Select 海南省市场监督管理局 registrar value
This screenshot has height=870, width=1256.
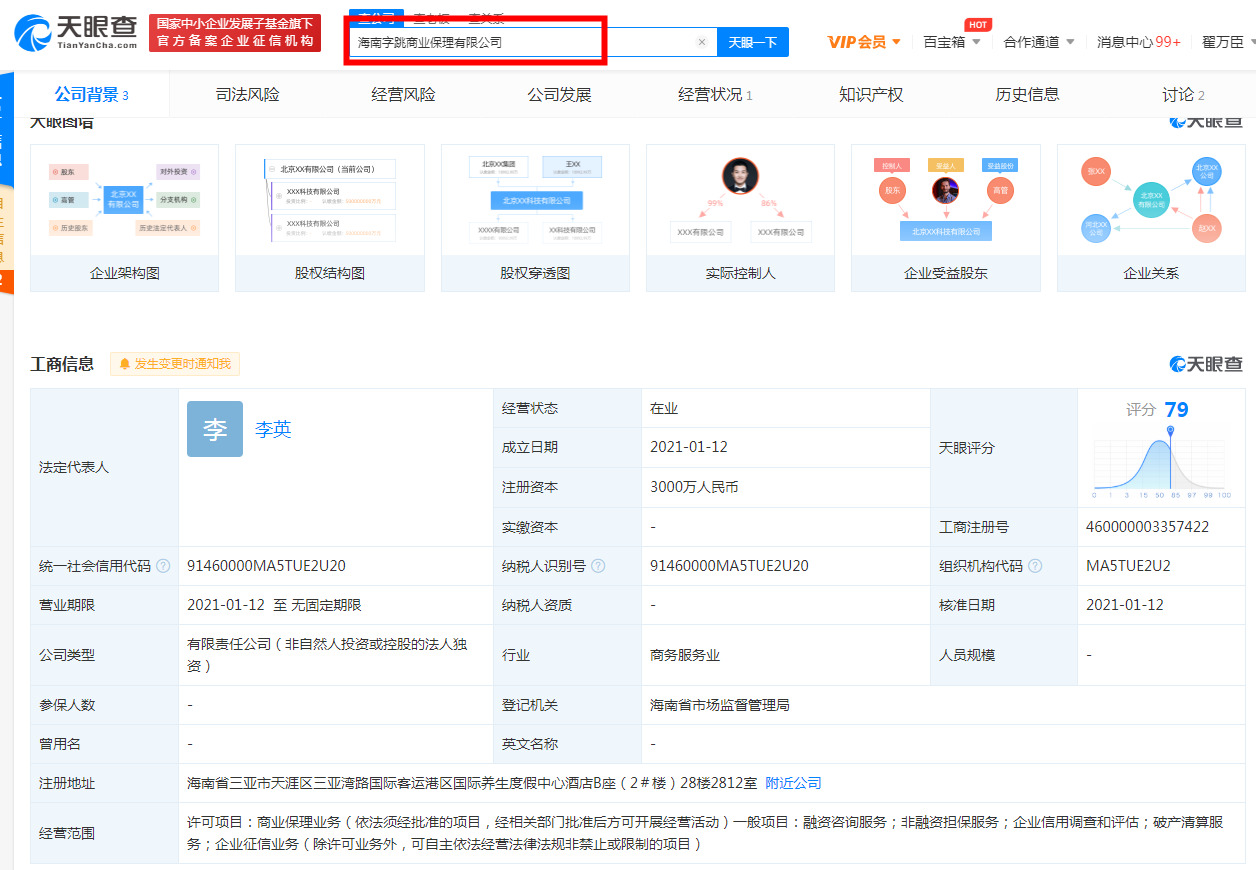720,705
